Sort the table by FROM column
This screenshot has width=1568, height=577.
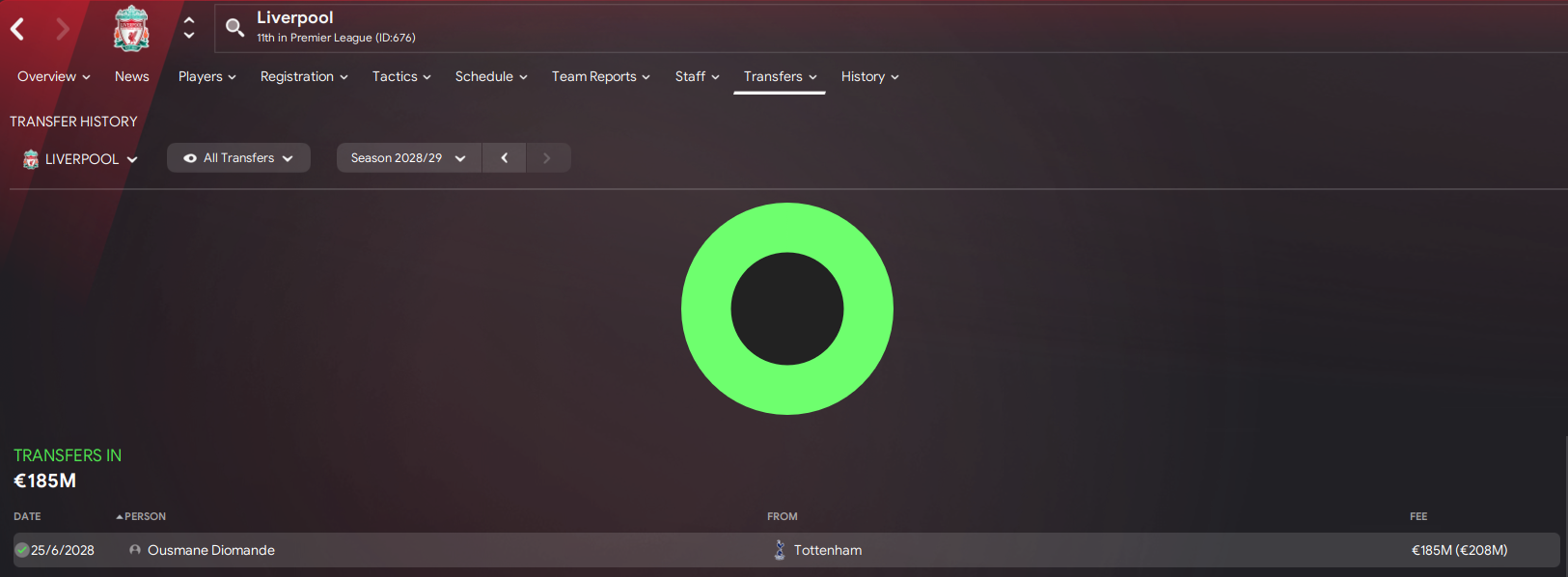click(x=783, y=516)
